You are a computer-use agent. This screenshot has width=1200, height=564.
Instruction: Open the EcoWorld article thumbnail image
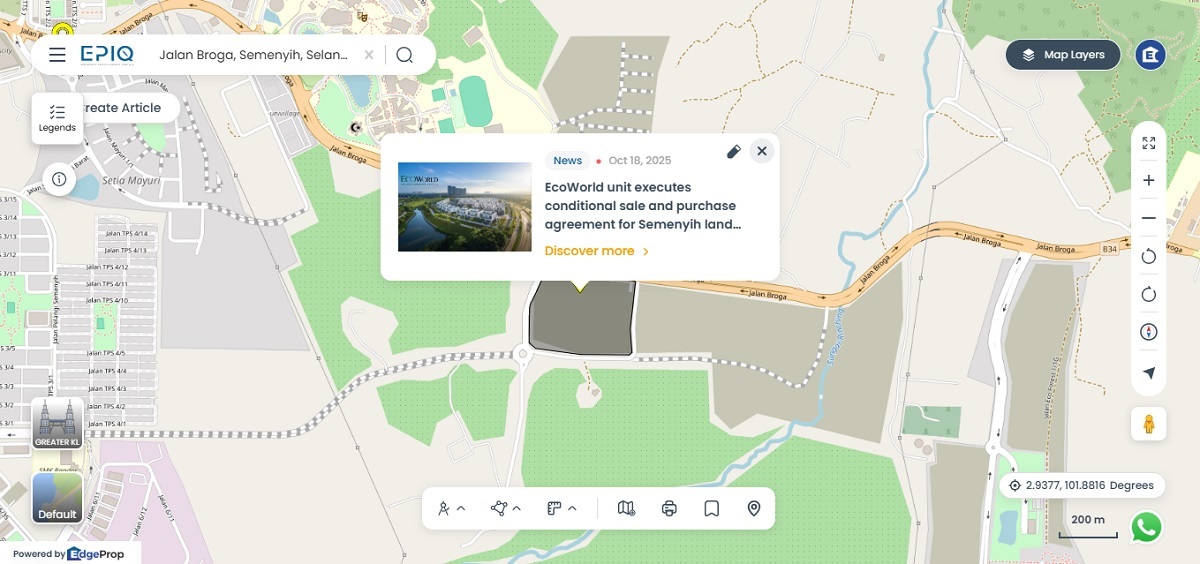(x=465, y=207)
